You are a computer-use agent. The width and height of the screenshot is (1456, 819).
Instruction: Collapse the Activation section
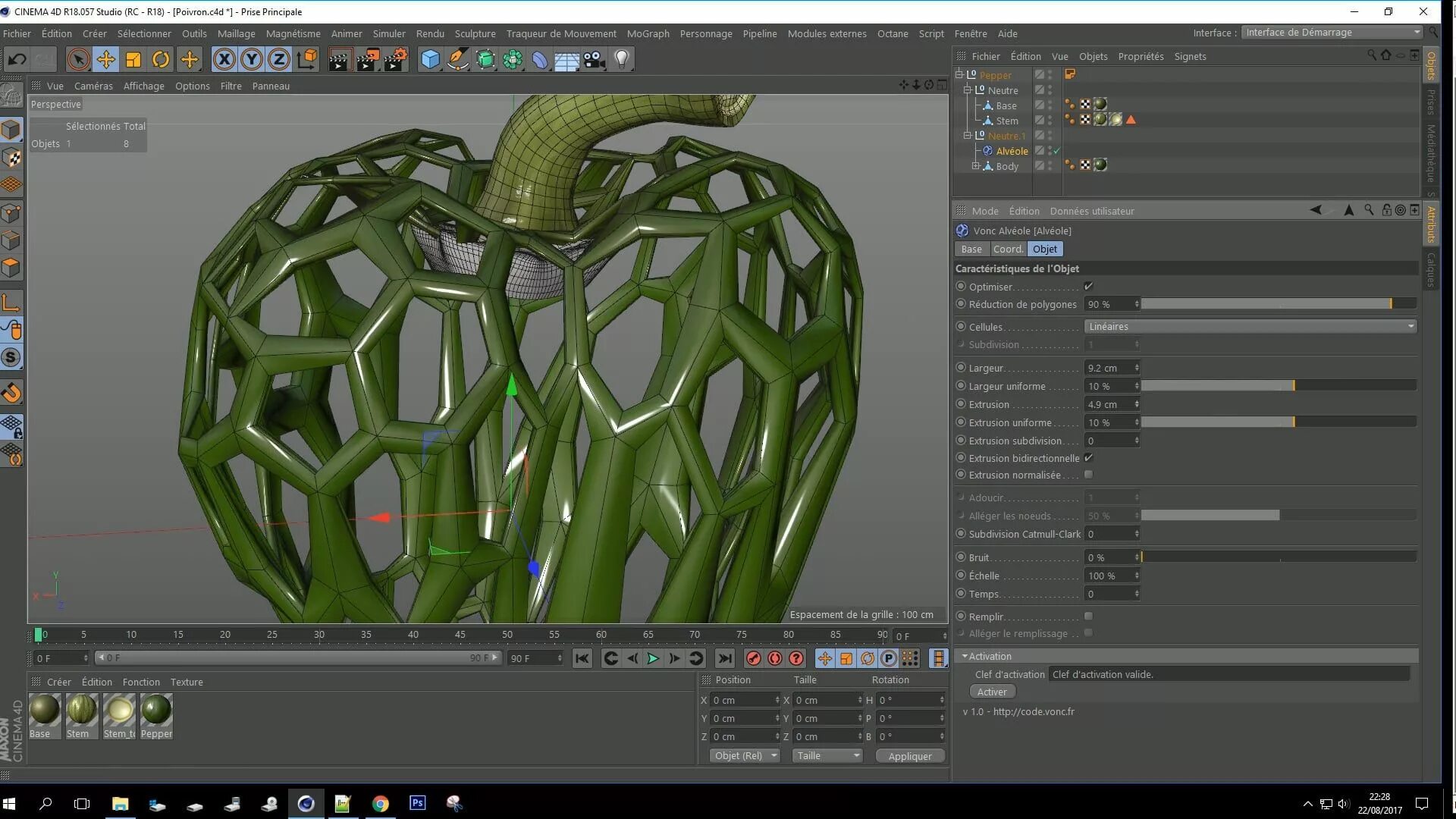coord(965,656)
